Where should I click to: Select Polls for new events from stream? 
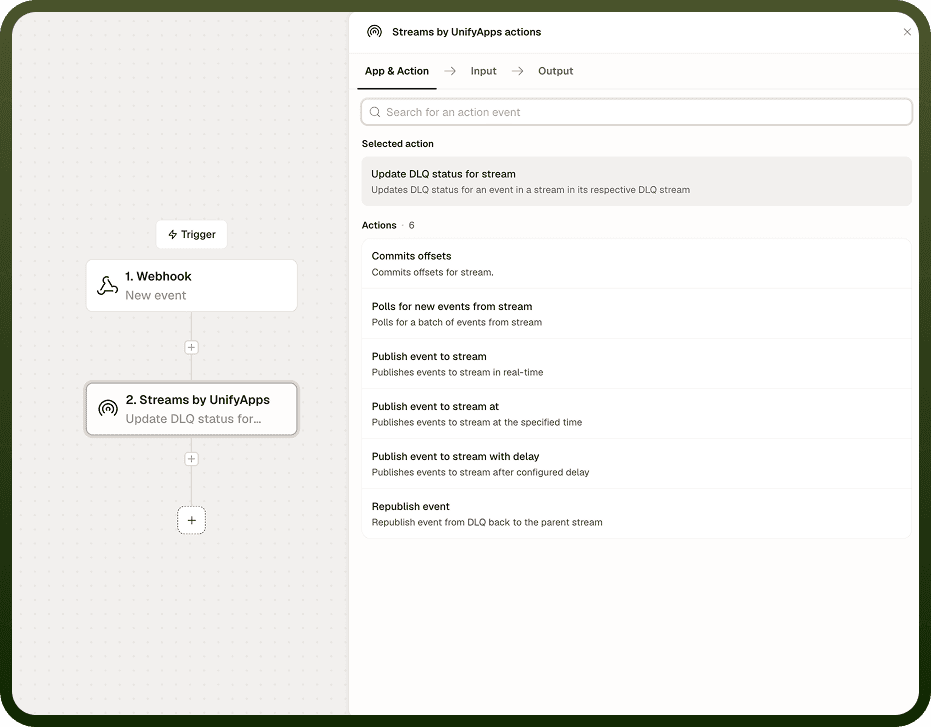pyautogui.click(x=636, y=314)
